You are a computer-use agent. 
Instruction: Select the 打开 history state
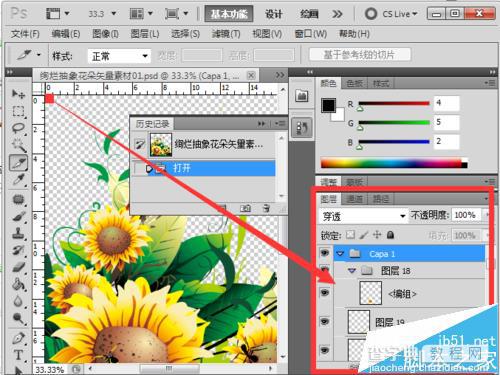point(204,168)
